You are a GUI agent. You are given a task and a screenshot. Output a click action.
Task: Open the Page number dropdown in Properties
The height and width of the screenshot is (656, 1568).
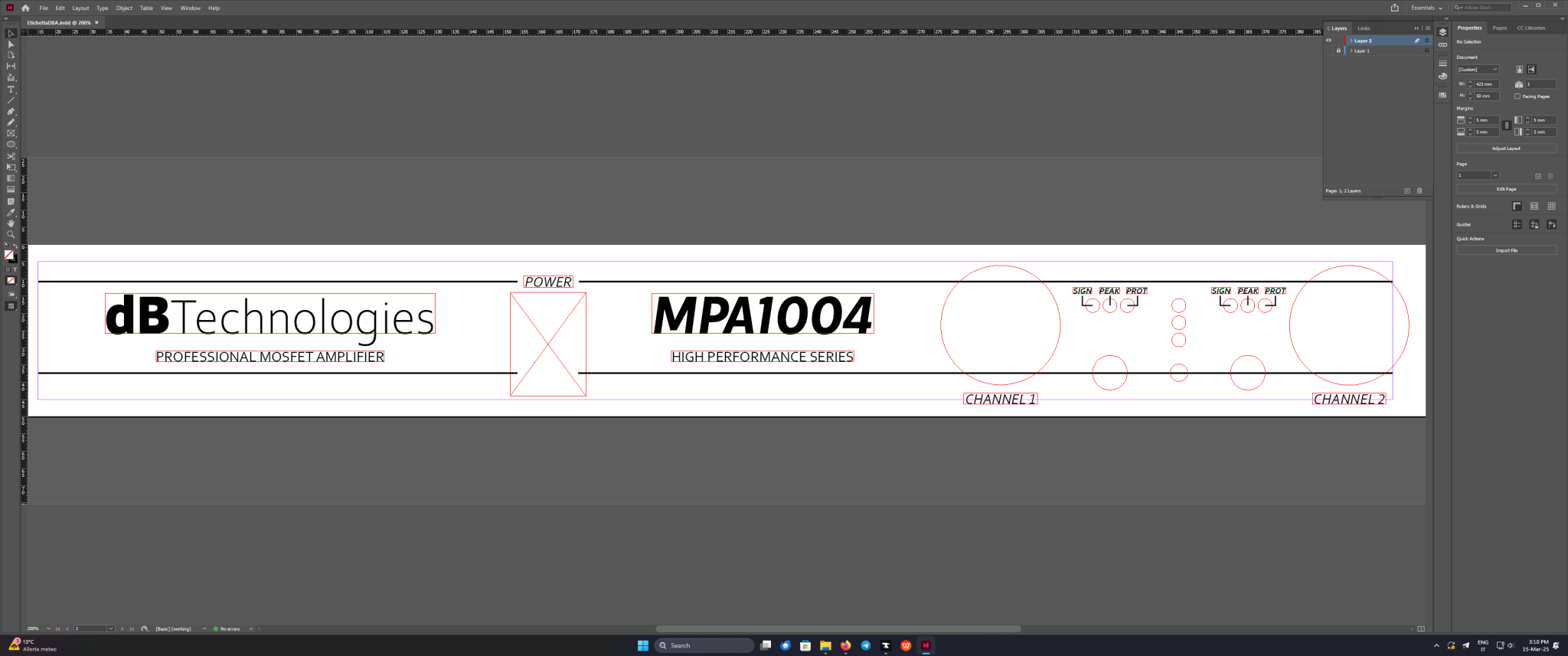tap(1494, 175)
